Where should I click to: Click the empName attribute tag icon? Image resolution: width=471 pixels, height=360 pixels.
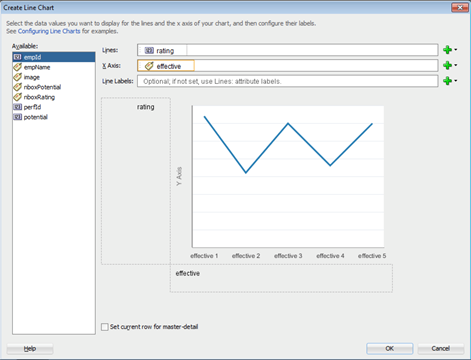[18, 67]
